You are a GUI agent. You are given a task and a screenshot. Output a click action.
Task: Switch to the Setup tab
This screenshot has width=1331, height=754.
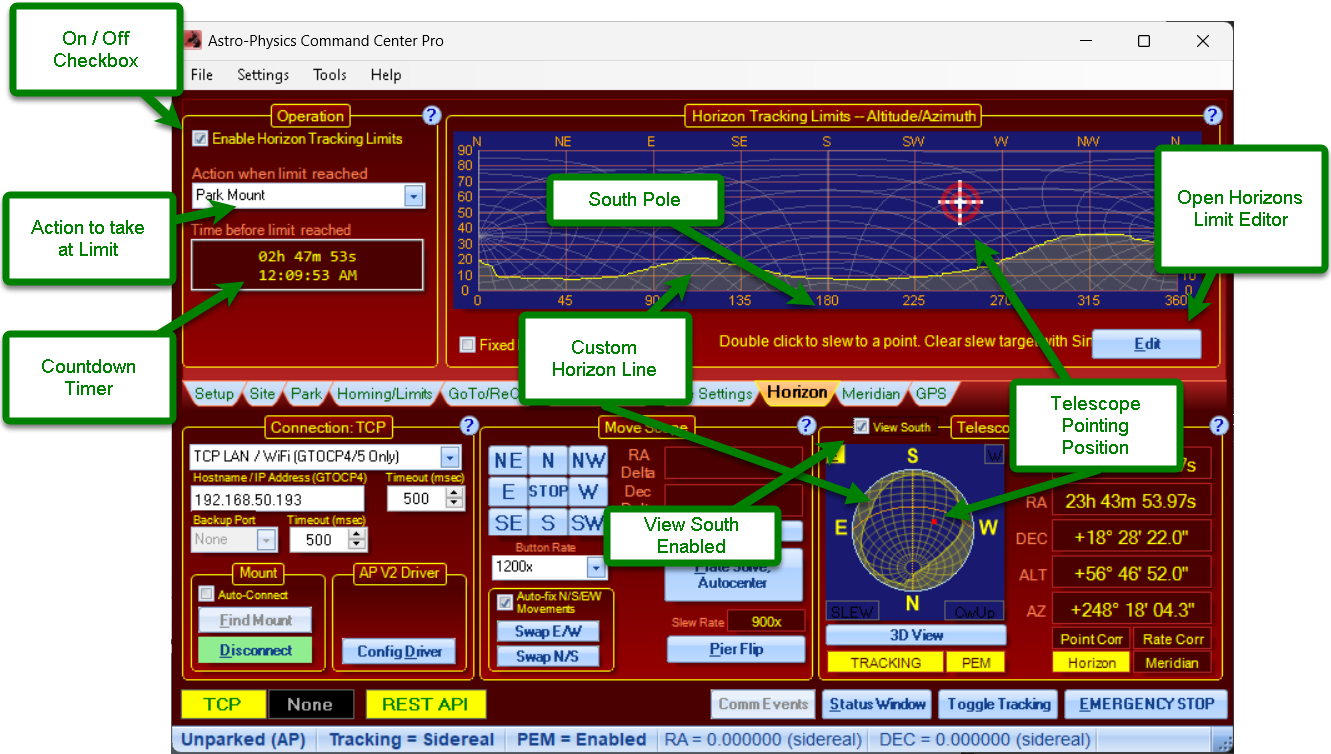(x=213, y=394)
